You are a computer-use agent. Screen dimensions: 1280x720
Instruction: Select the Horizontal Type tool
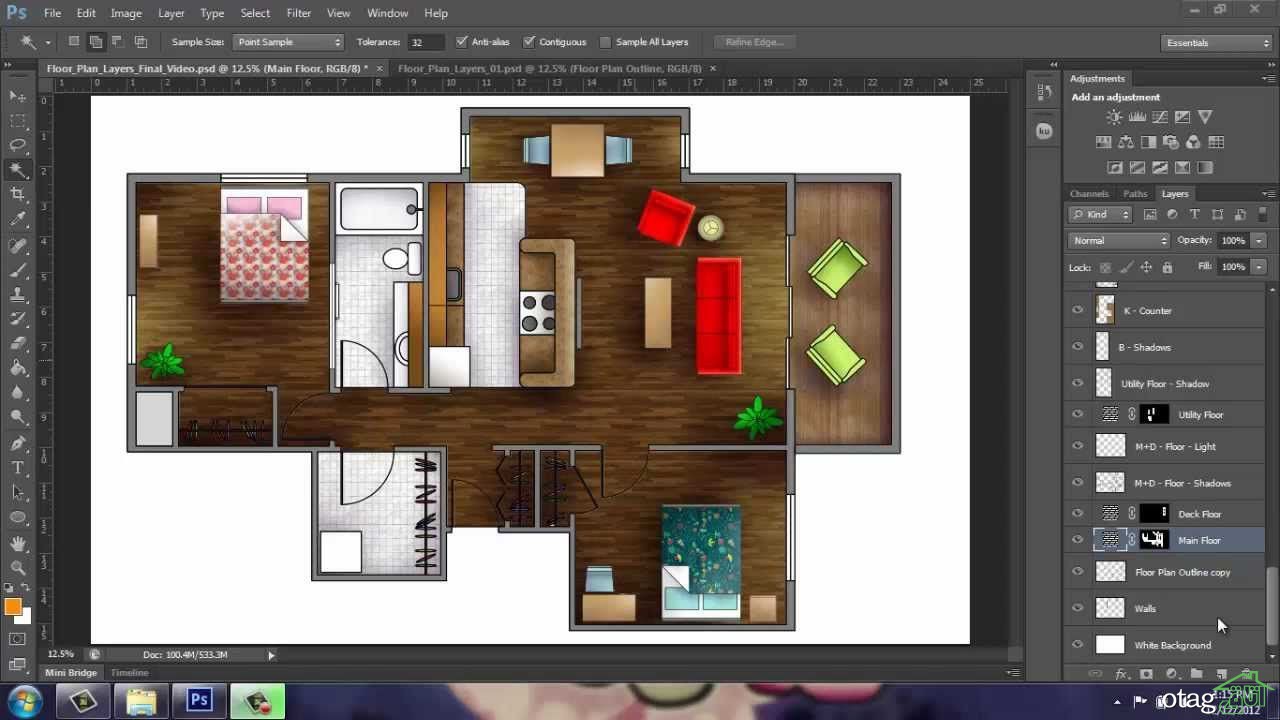click(18, 468)
